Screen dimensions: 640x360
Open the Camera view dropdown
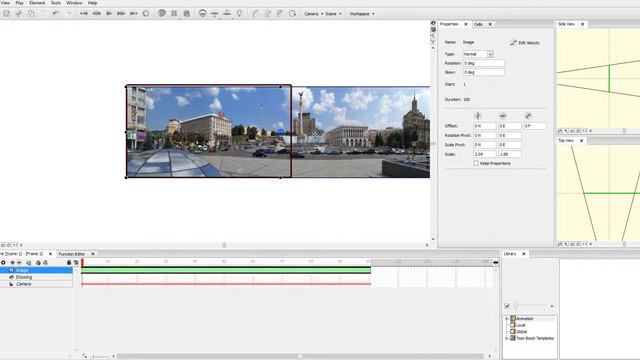coord(313,13)
